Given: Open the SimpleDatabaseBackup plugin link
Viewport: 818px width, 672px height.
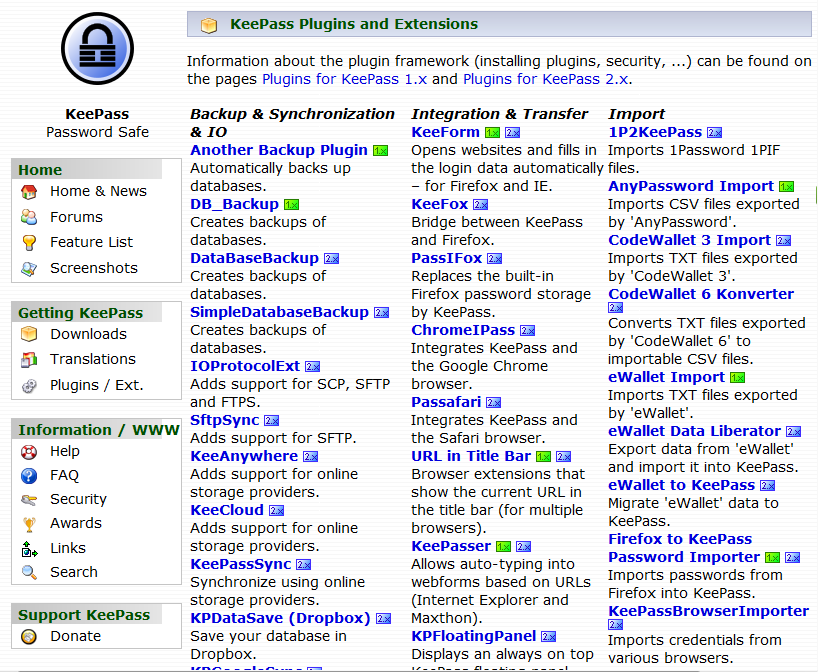Looking at the screenshot, I should (x=280, y=313).
